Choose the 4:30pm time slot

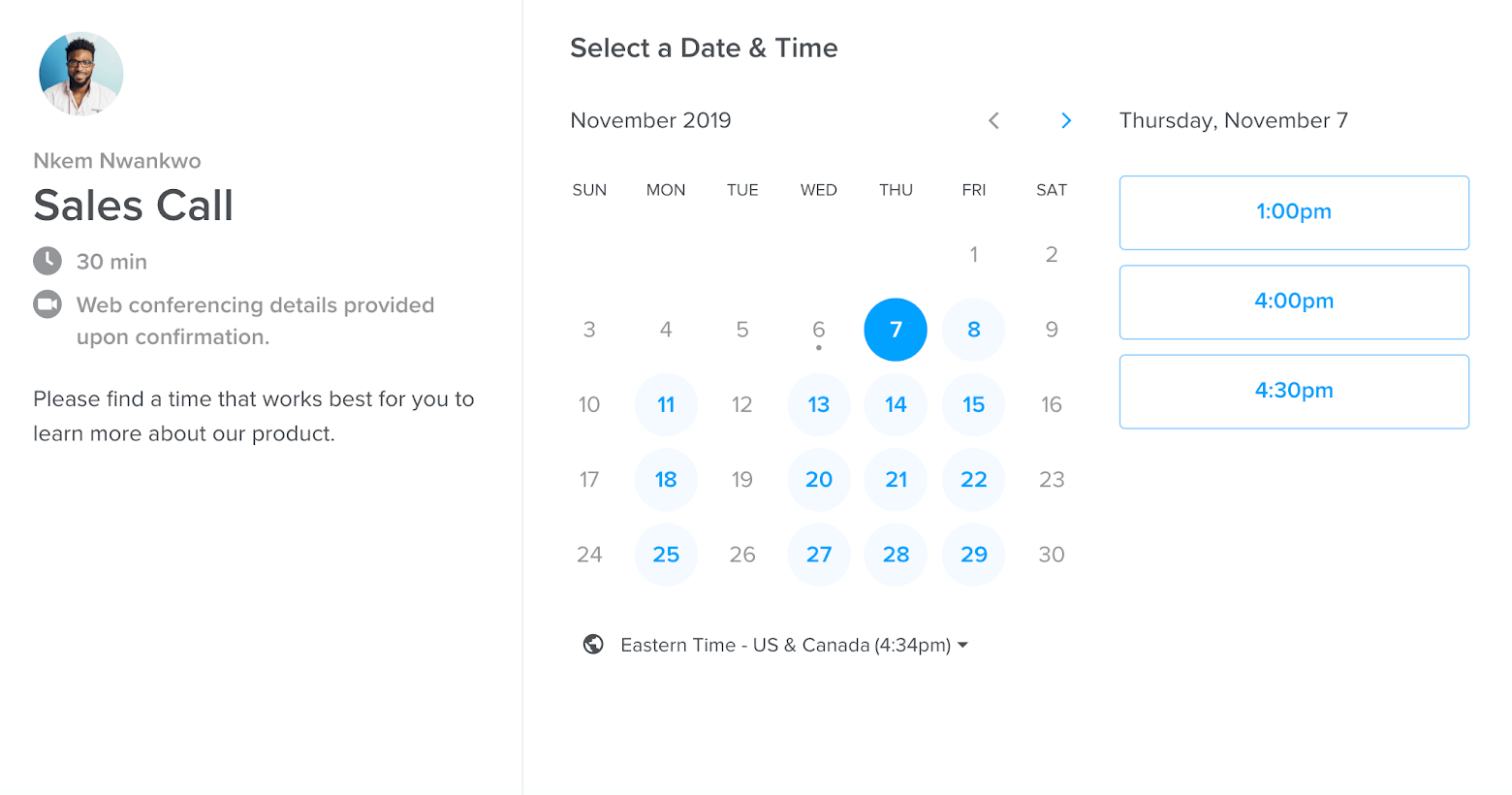(x=1294, y=391)
